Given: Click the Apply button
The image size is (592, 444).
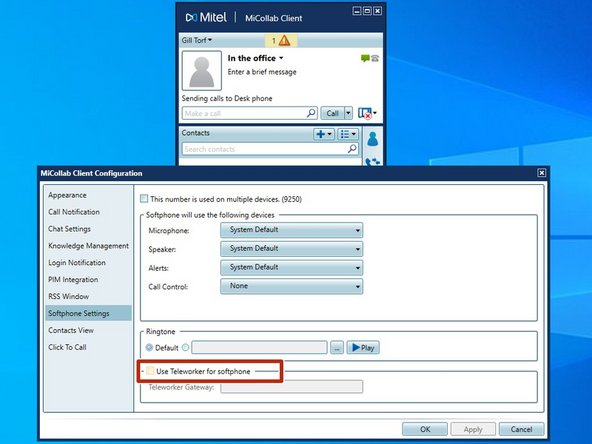Looking at the screenshot, I should pyautogui.click(x=473, y=429).
